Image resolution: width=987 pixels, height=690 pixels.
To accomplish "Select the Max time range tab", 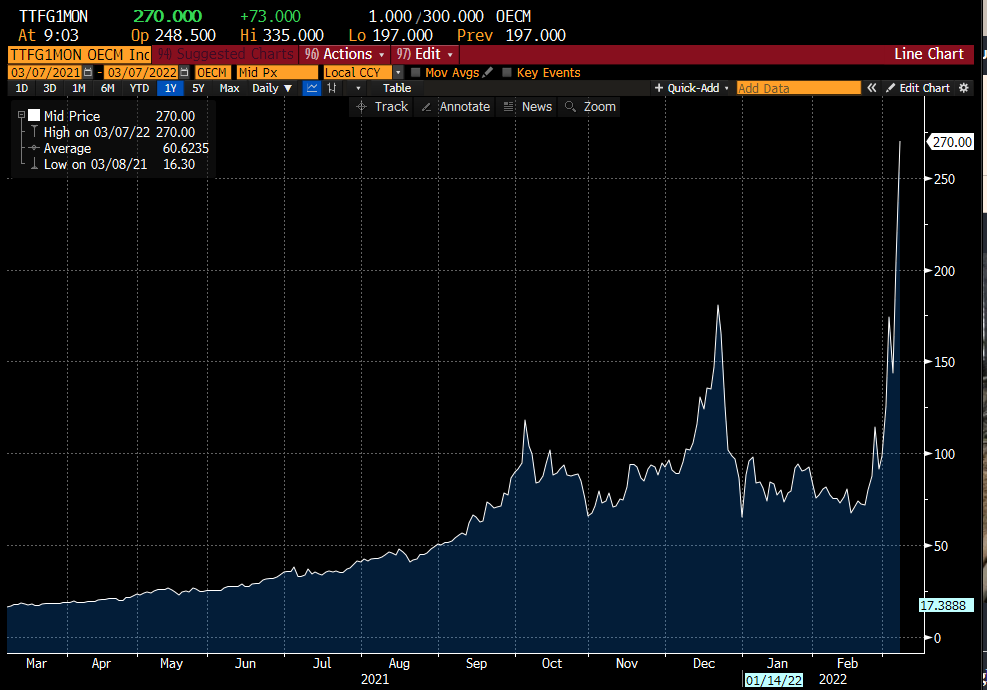I will click(229, 88).
